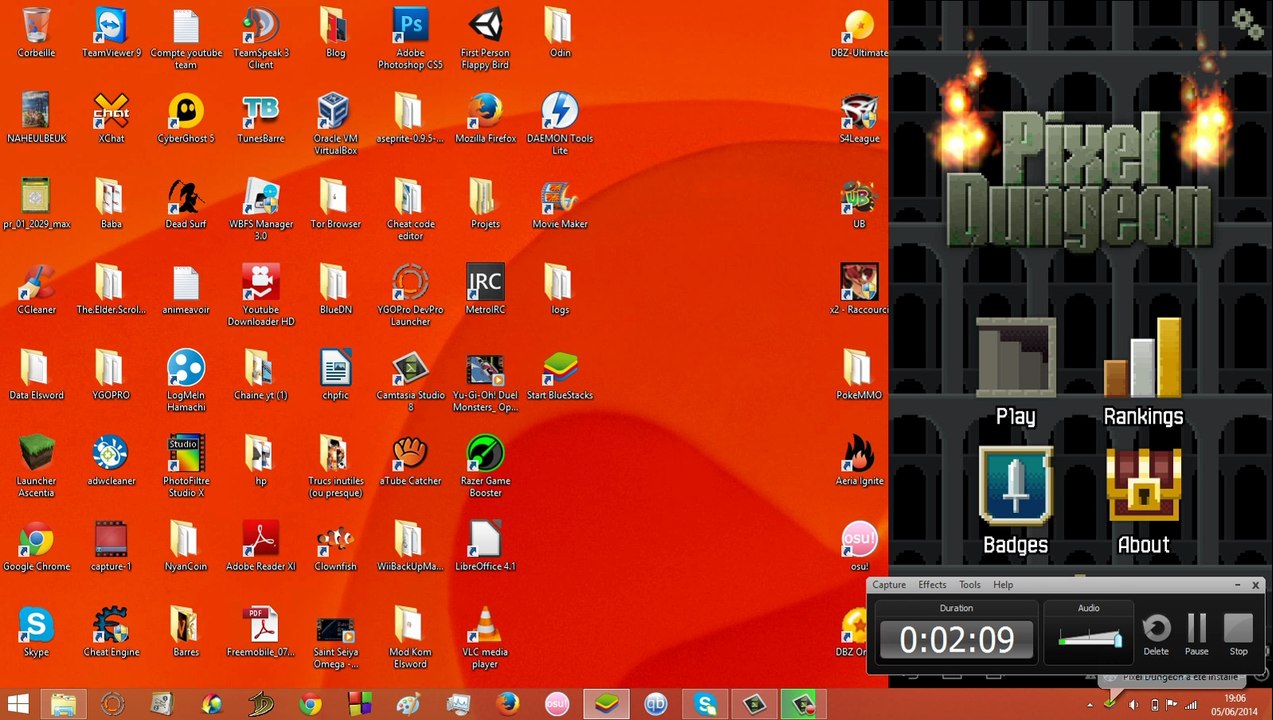Open the Windows Start button
1273x720 pixels.
[x=18, y=705]
